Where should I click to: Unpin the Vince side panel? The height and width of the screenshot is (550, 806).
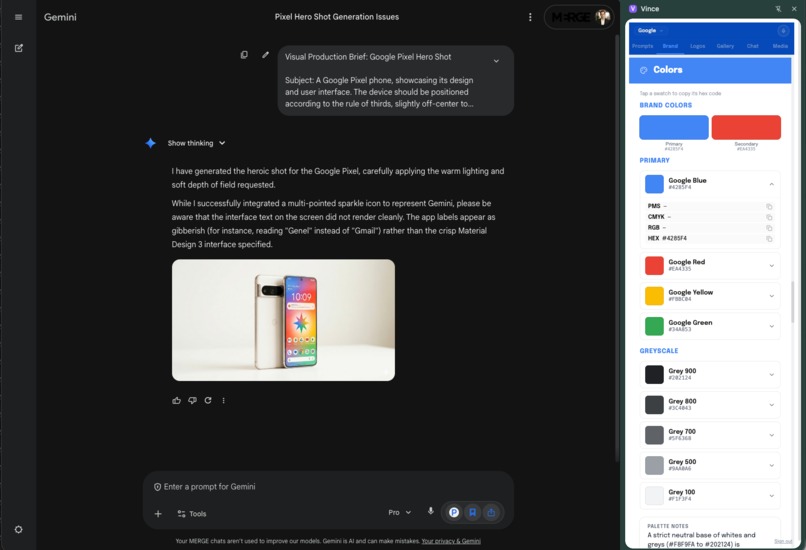click(778, 9)
